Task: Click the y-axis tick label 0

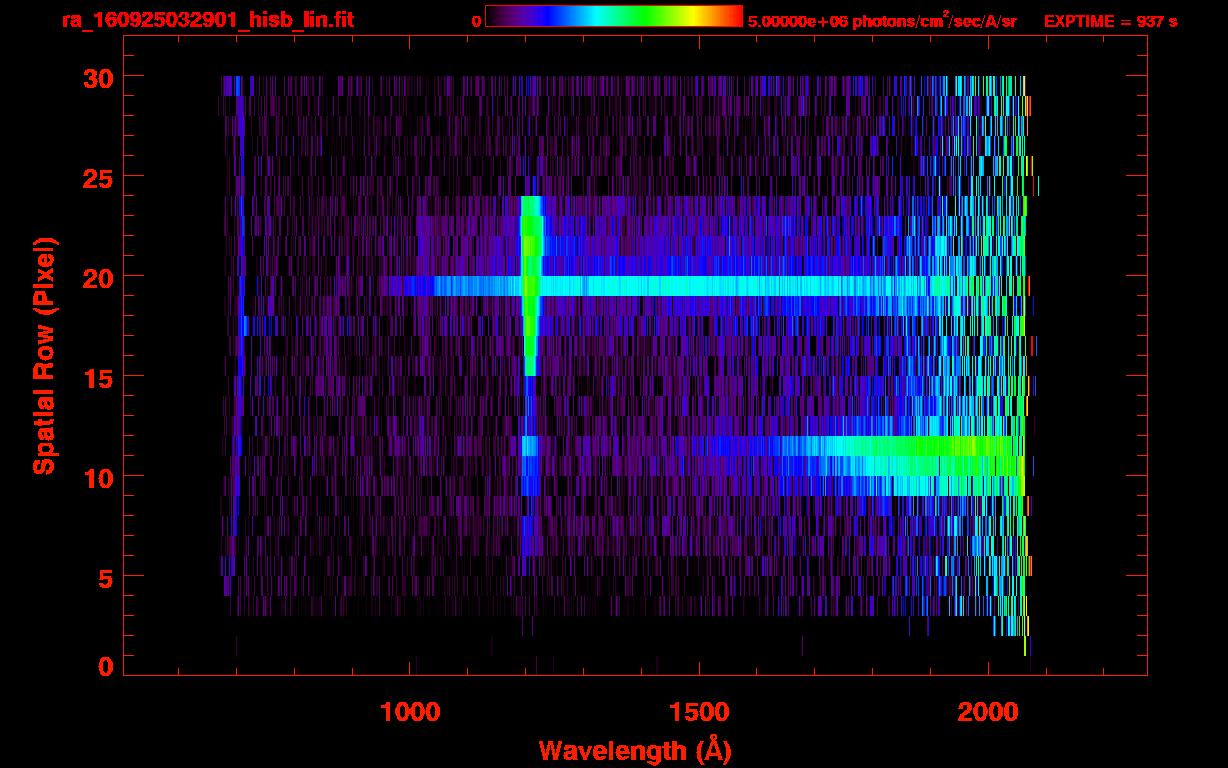Action: point(104,667)
